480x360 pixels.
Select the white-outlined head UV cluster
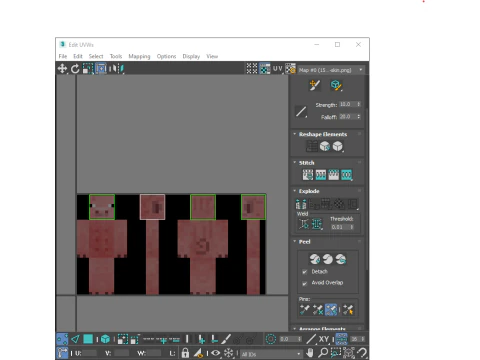coord(152,207)
